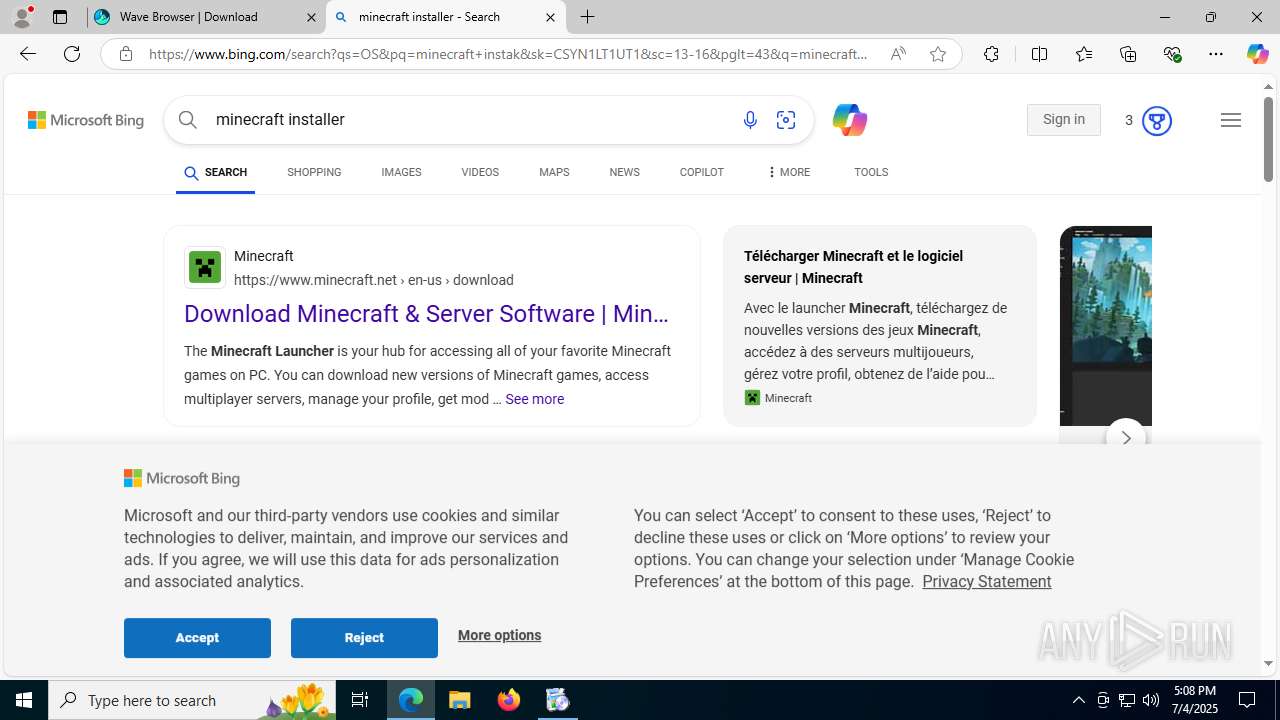Launch Firefox from the taskbar
Viewport: 1280px width, 720px height.
(x=509, y=700)
